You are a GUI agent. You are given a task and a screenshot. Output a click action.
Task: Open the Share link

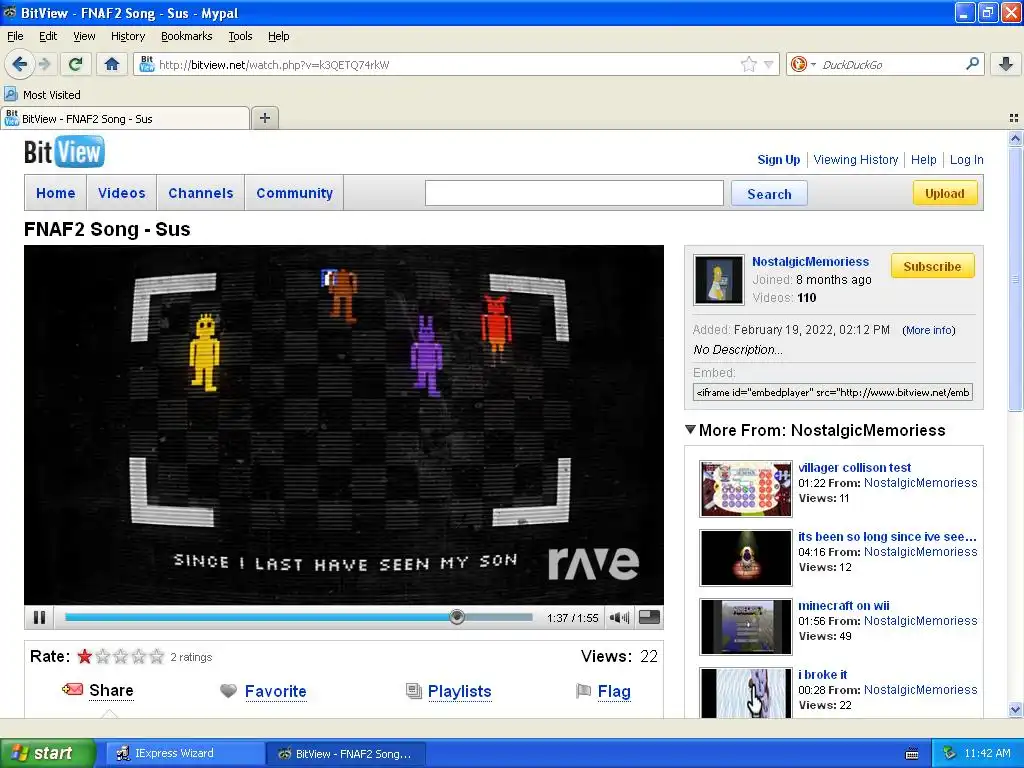click(111, 691)
